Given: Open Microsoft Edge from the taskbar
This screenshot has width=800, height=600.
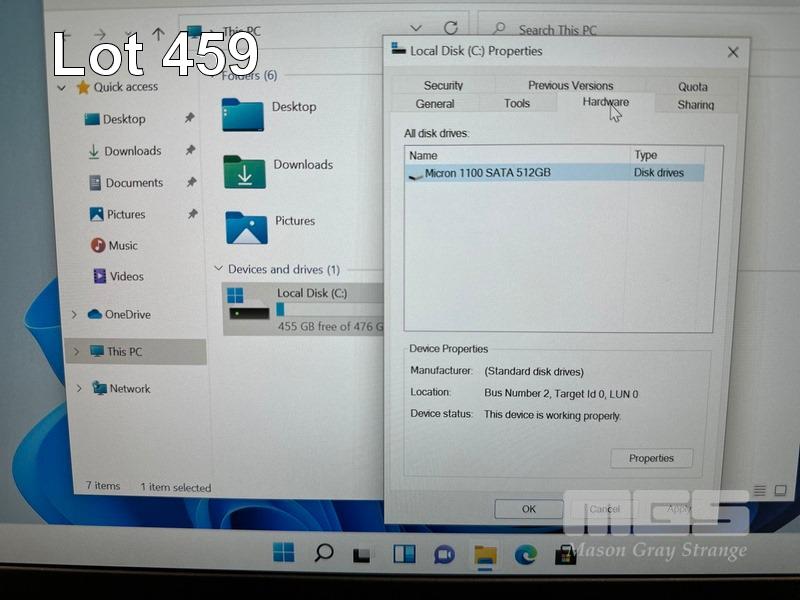Looking at the screenshot, I should [526, 554].
